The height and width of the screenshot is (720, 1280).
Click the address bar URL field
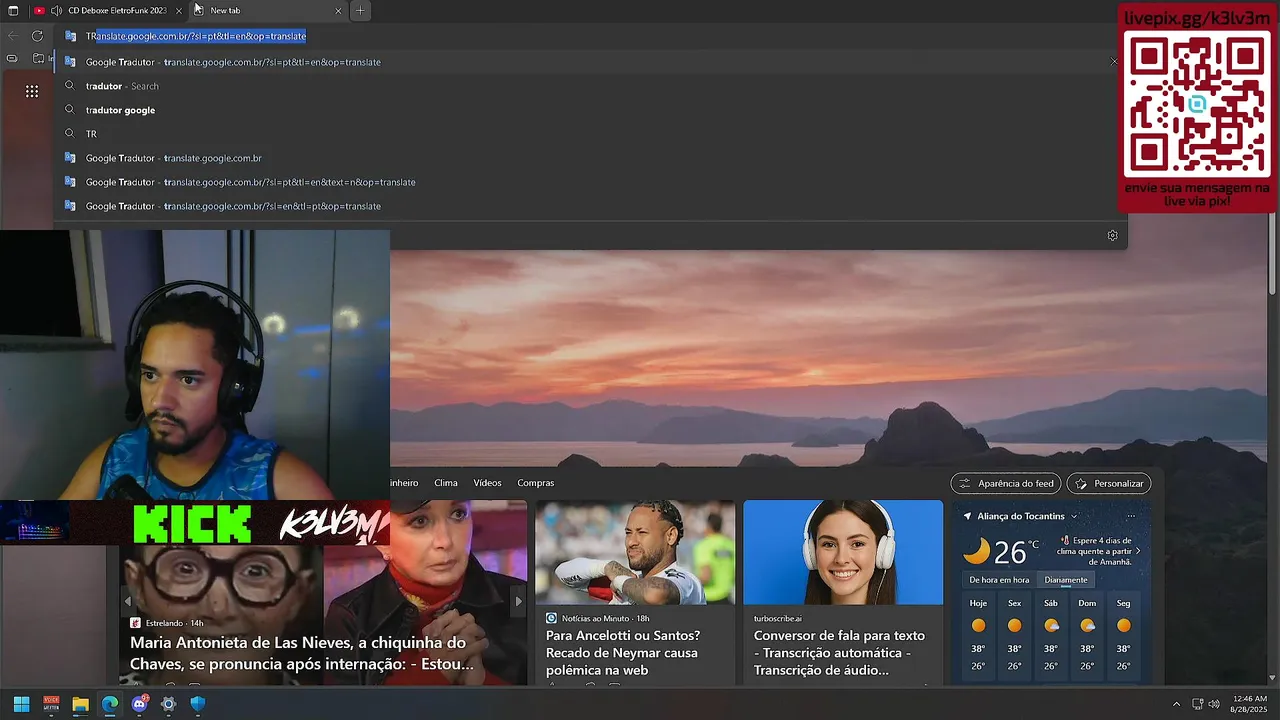point(590,36)
